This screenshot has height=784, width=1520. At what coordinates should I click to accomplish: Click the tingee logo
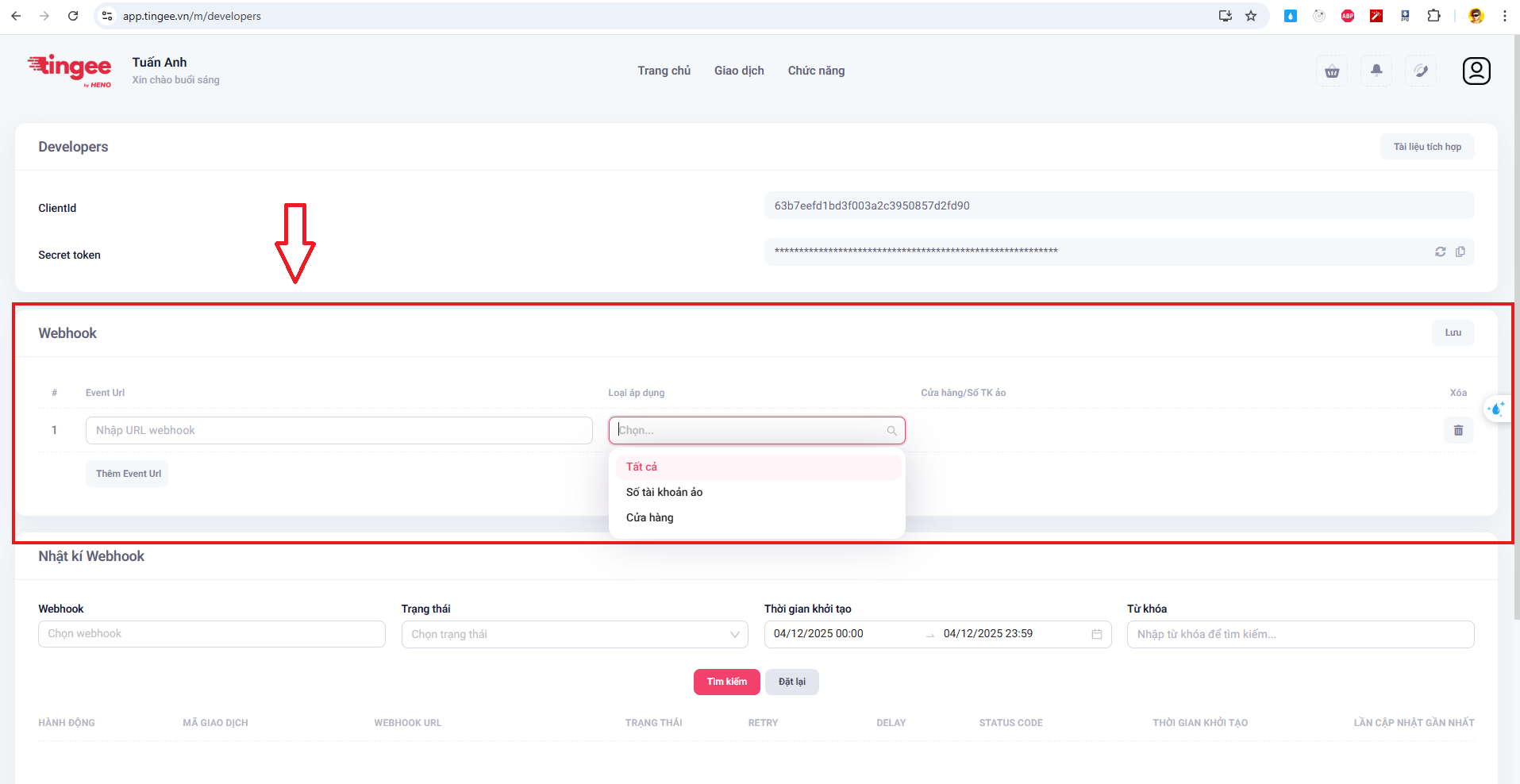point(70,70)
